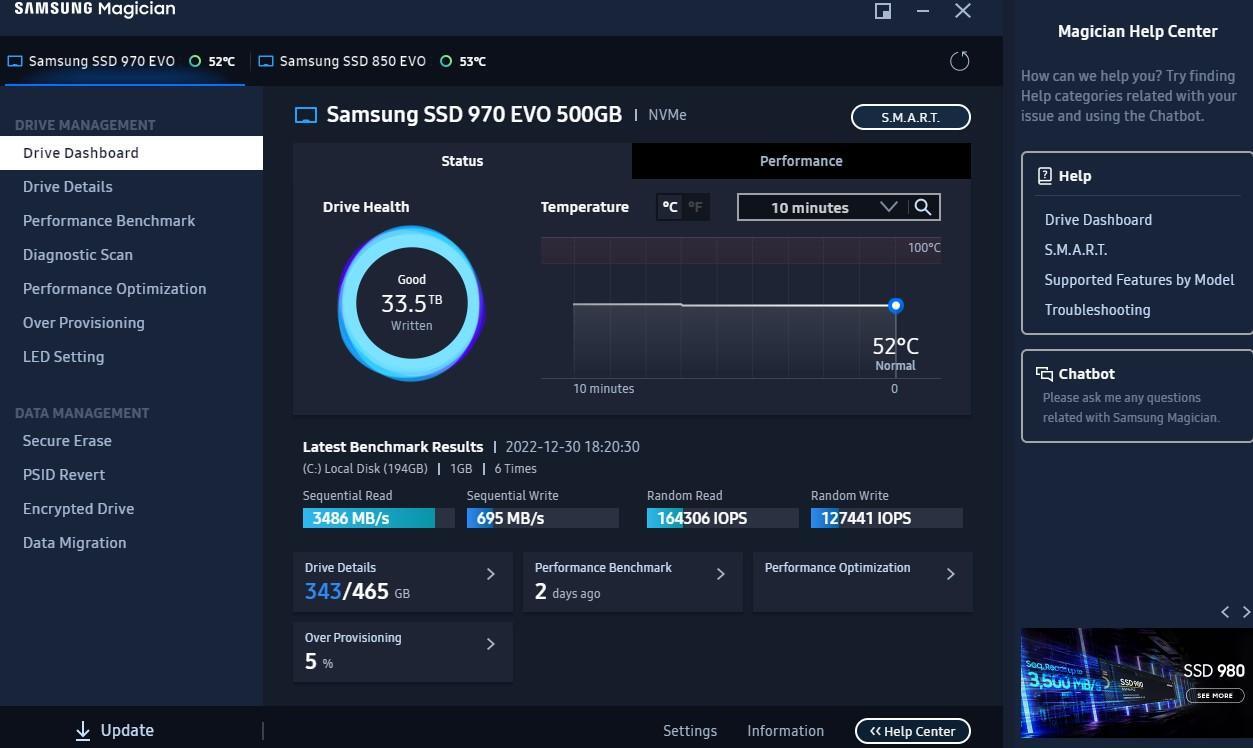Select the Samsung SSD 850 EVO drive tab
The height and width of the screenshot is (748, 1253).
pyautogui.click(x=372, y=61)
